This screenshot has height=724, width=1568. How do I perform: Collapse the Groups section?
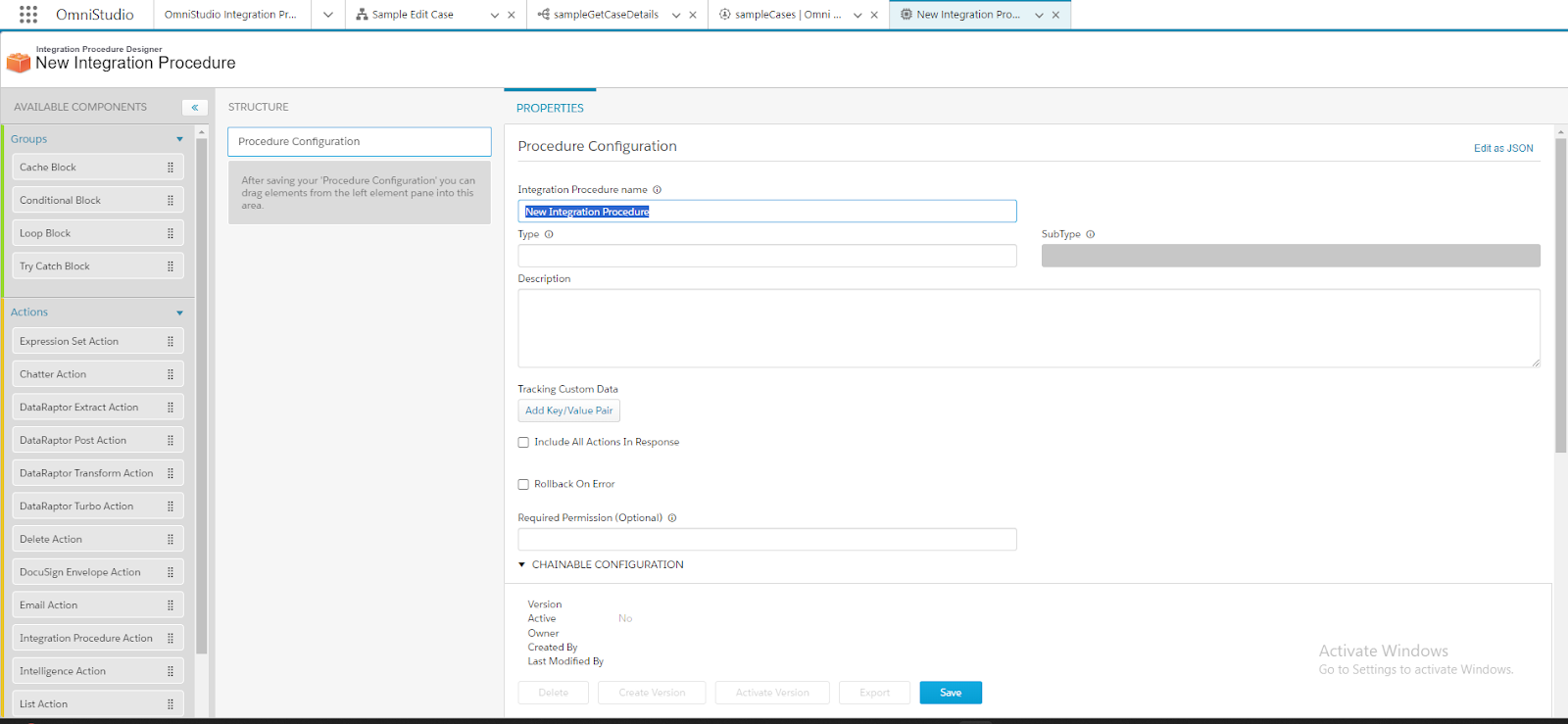[179, 139]
